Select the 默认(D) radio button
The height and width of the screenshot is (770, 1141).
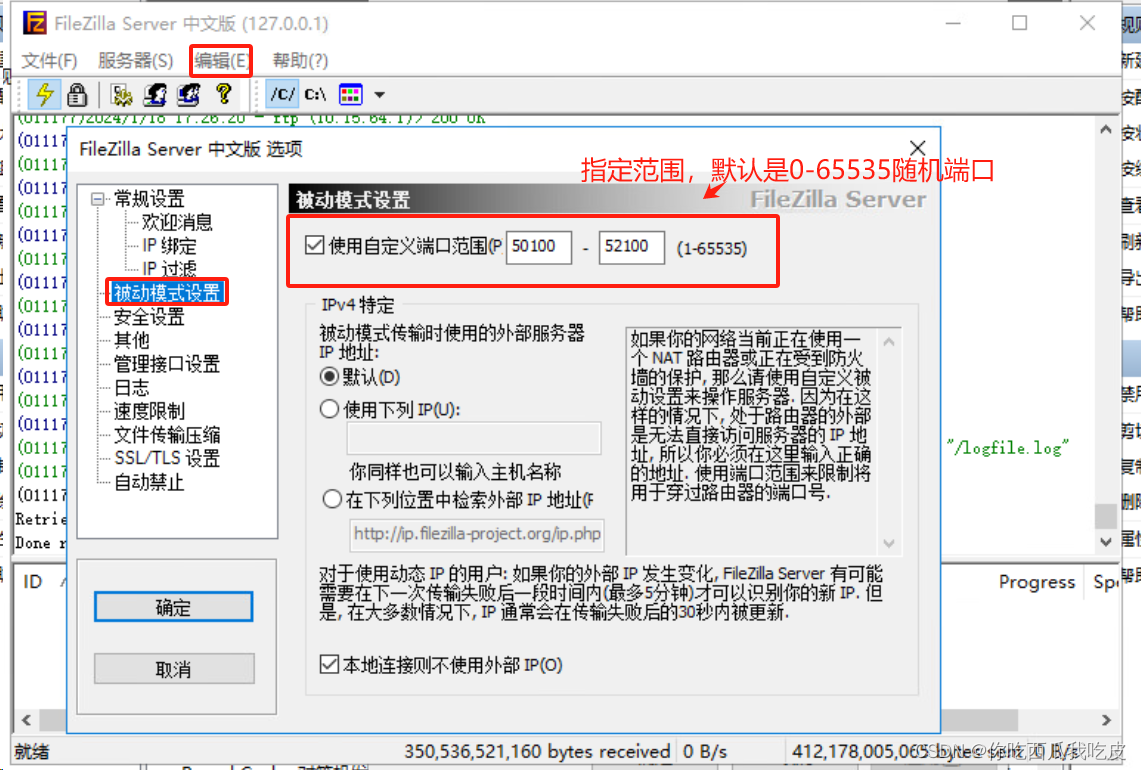pyautogui.click(x=329, y=376)
